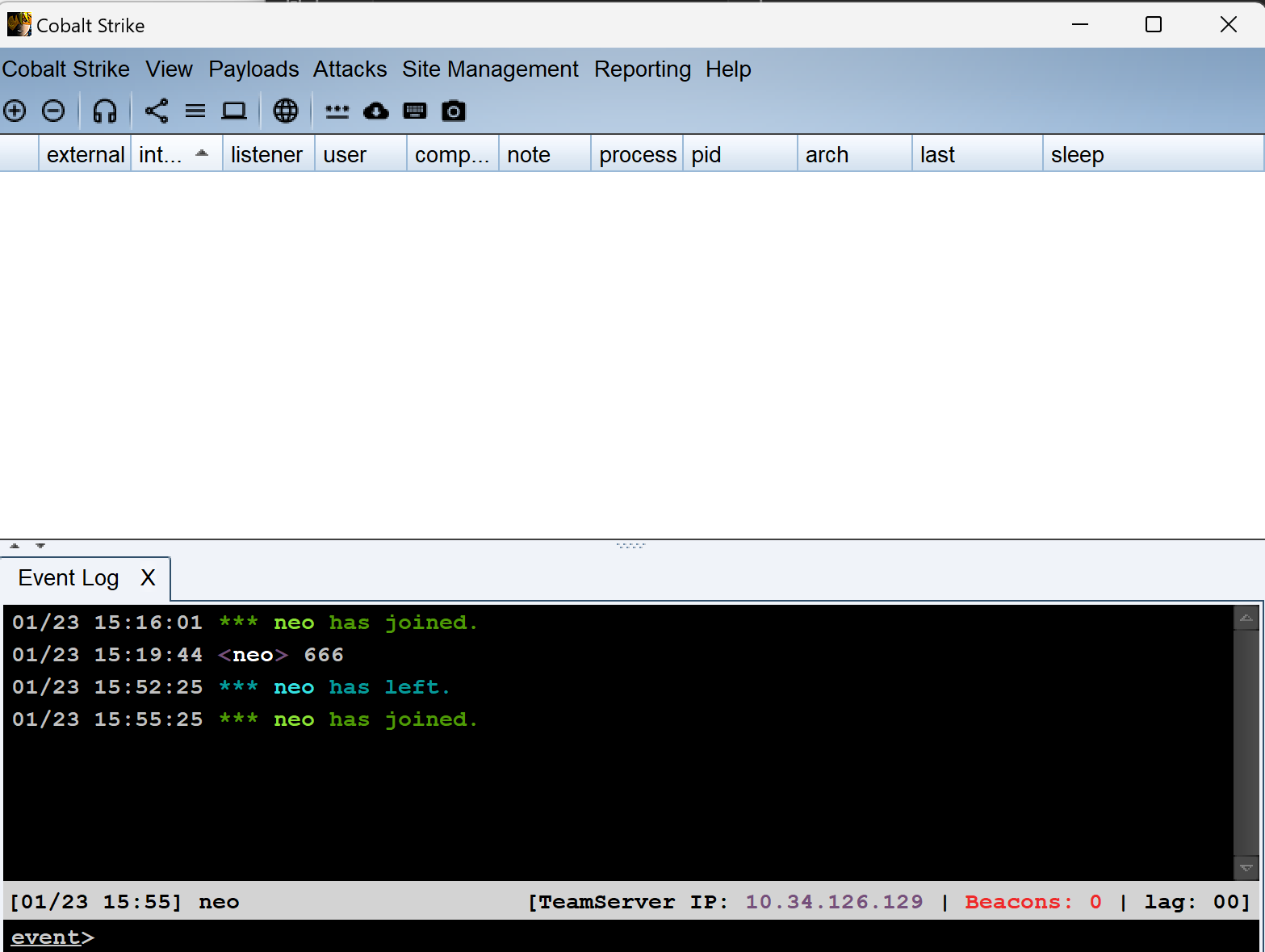The image size is (1265, 952).
Task: Sort by sleep column header
Action: [x=1154, y=154]
